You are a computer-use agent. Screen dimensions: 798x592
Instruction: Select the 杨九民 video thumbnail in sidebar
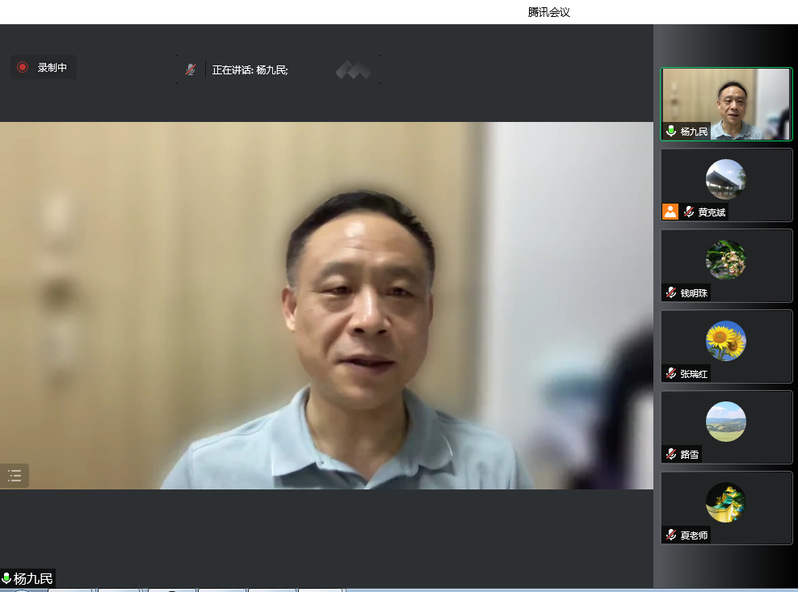726,103
